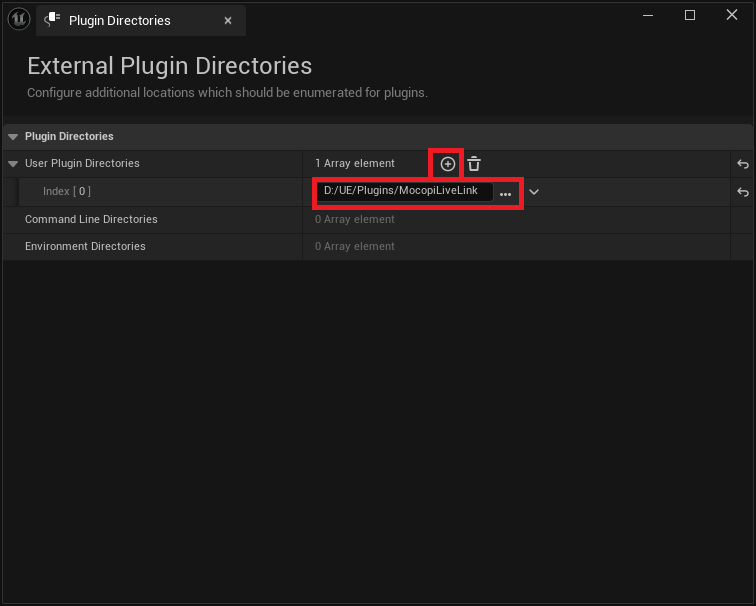Collapse the User Plugin Directories array
This screenshot has height=606, width=756.
(13, 164)
